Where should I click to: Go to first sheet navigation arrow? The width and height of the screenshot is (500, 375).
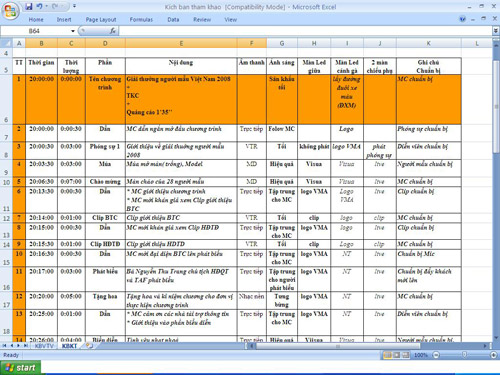tap(4, 346)
